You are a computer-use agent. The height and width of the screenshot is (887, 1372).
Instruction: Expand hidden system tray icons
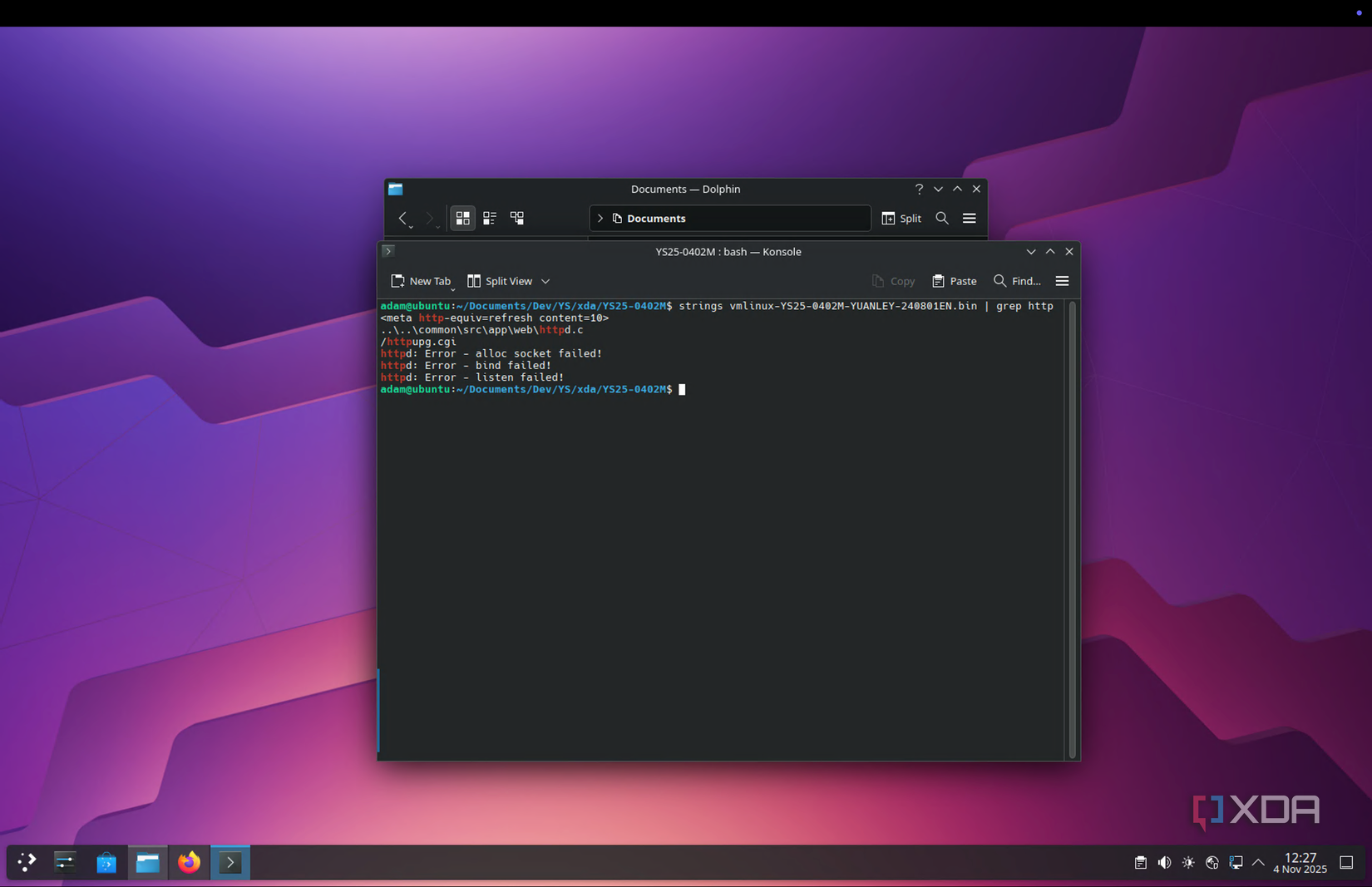1258,863
